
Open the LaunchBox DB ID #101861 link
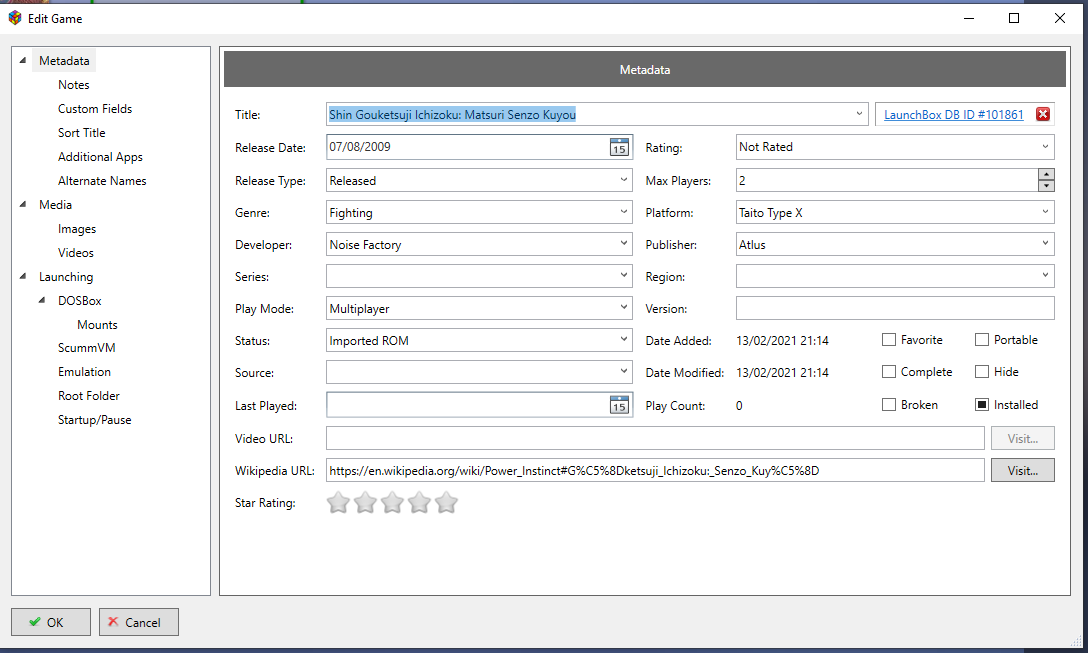tap(953, 115)
